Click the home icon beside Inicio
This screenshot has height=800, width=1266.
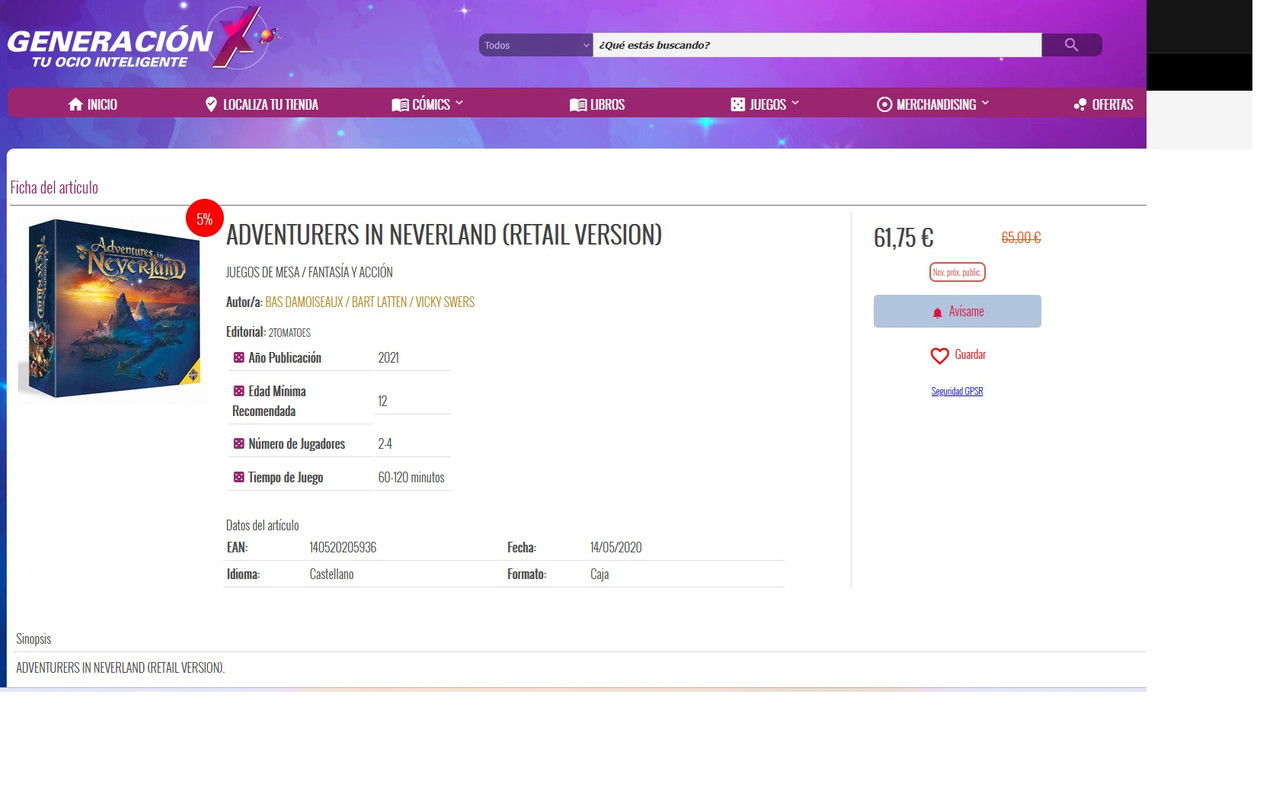75,104
